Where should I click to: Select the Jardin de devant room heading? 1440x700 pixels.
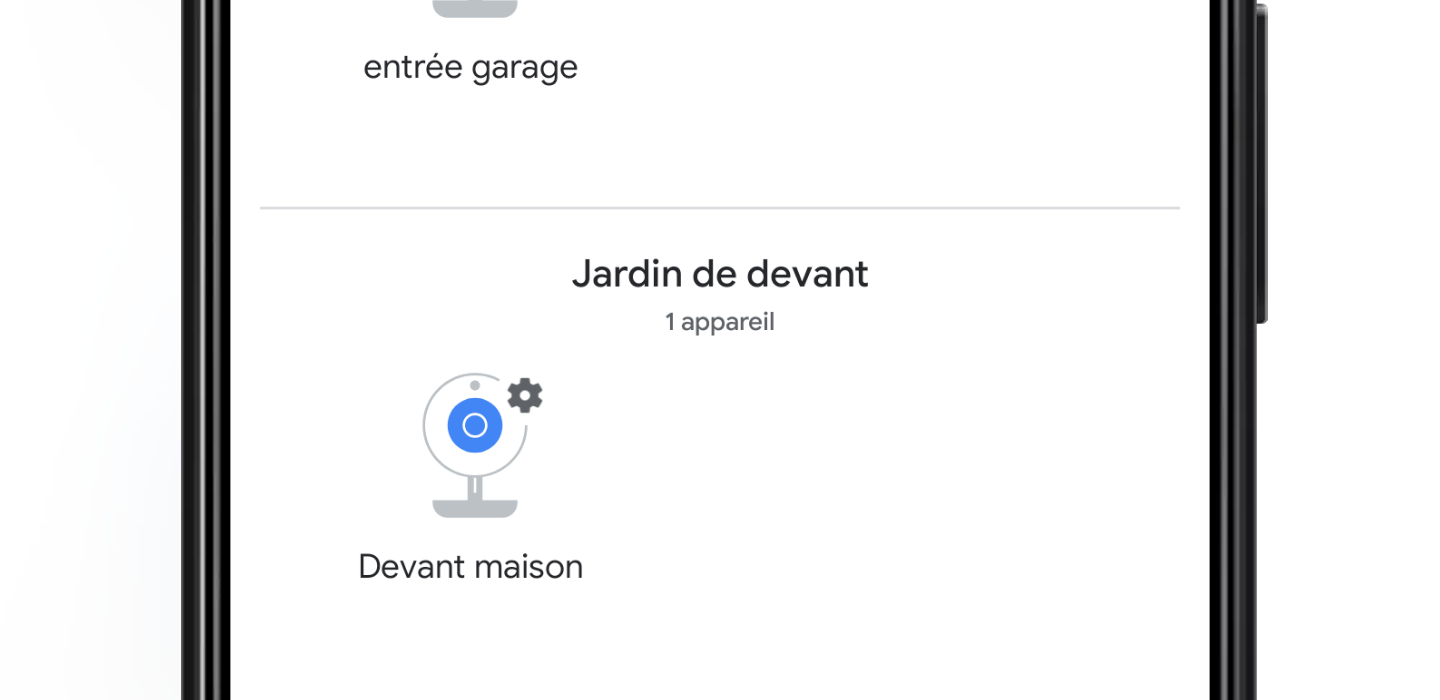[720, 274]
